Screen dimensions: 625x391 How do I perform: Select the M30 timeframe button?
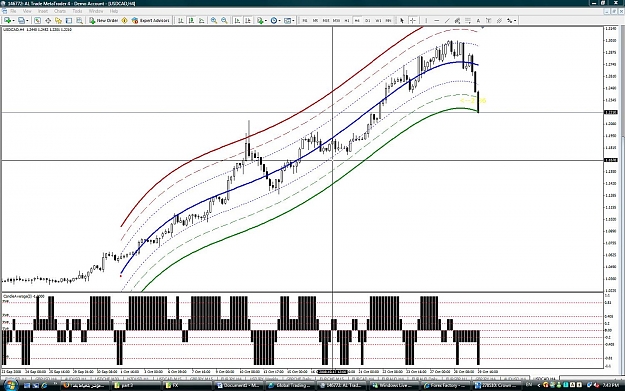(x=336, y=20)
